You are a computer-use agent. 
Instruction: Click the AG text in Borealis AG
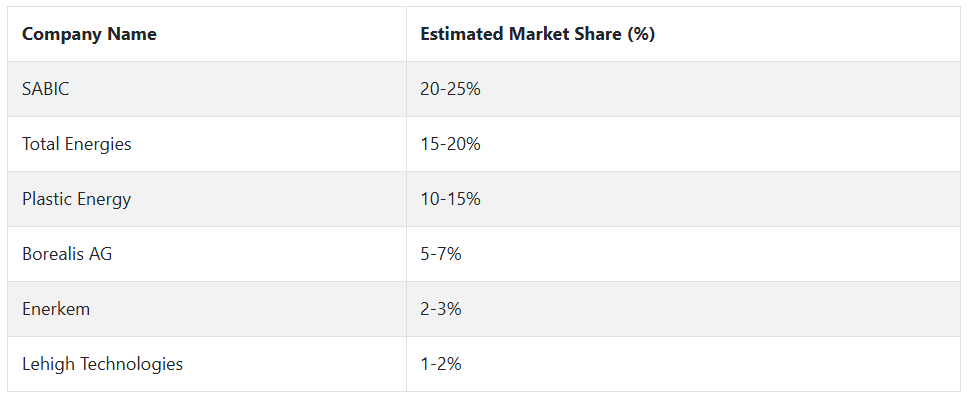101,254
